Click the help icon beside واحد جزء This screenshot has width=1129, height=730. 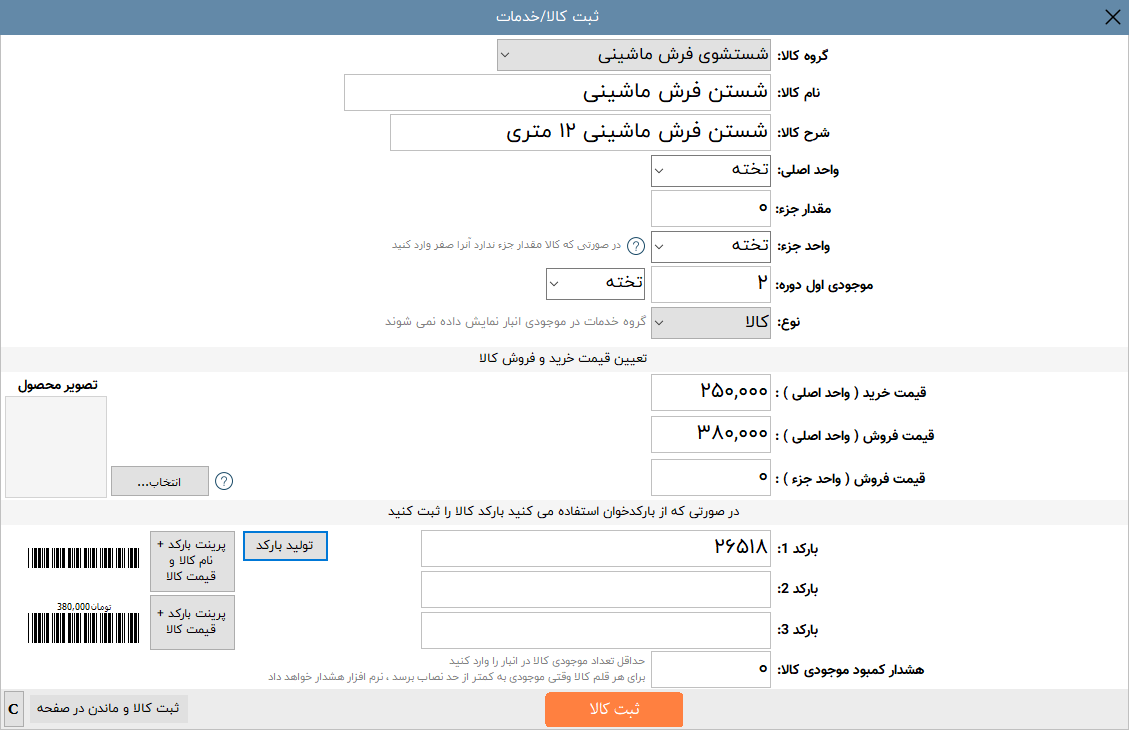click(x=636, y=246)
